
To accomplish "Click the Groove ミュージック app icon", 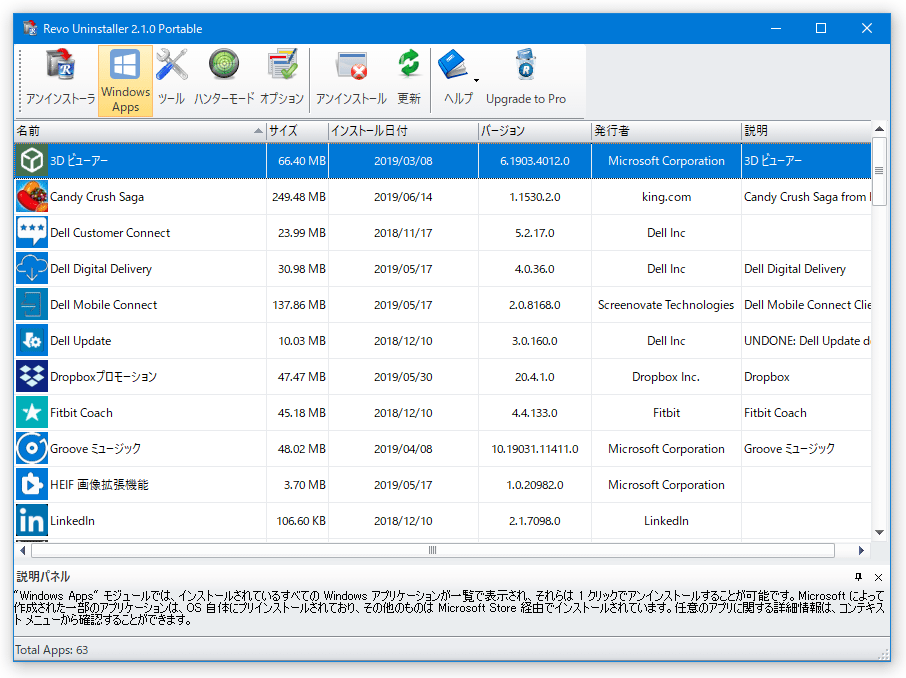I will [31, 449].
